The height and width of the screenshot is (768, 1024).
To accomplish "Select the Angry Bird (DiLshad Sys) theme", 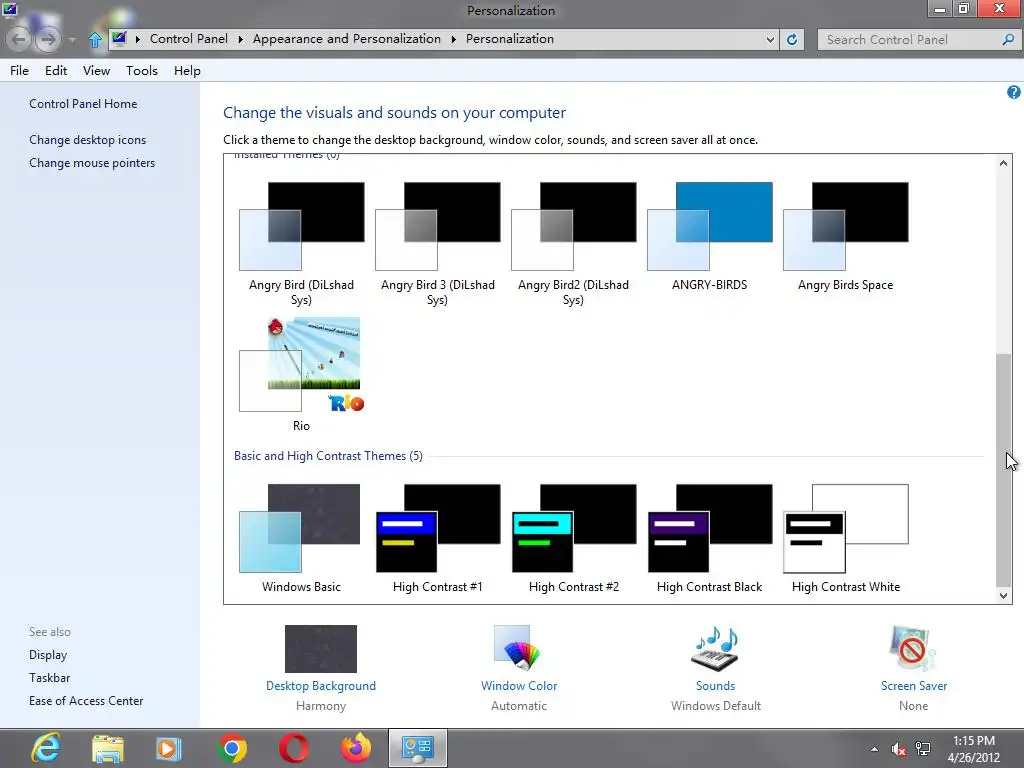I will 301,243.
